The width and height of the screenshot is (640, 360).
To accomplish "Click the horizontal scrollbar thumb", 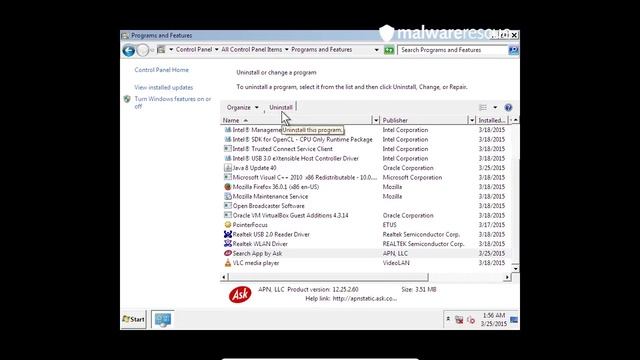I will pos(328,277).
